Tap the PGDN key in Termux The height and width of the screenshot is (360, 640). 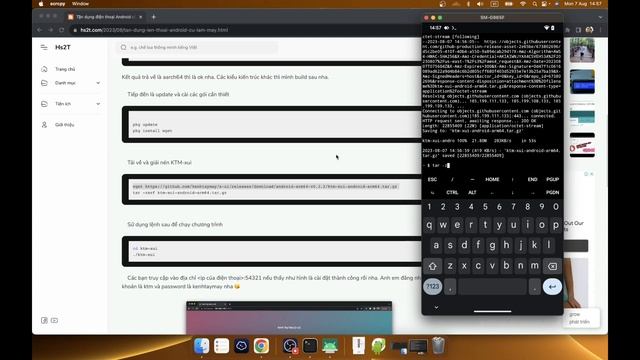tap(552, 192)
